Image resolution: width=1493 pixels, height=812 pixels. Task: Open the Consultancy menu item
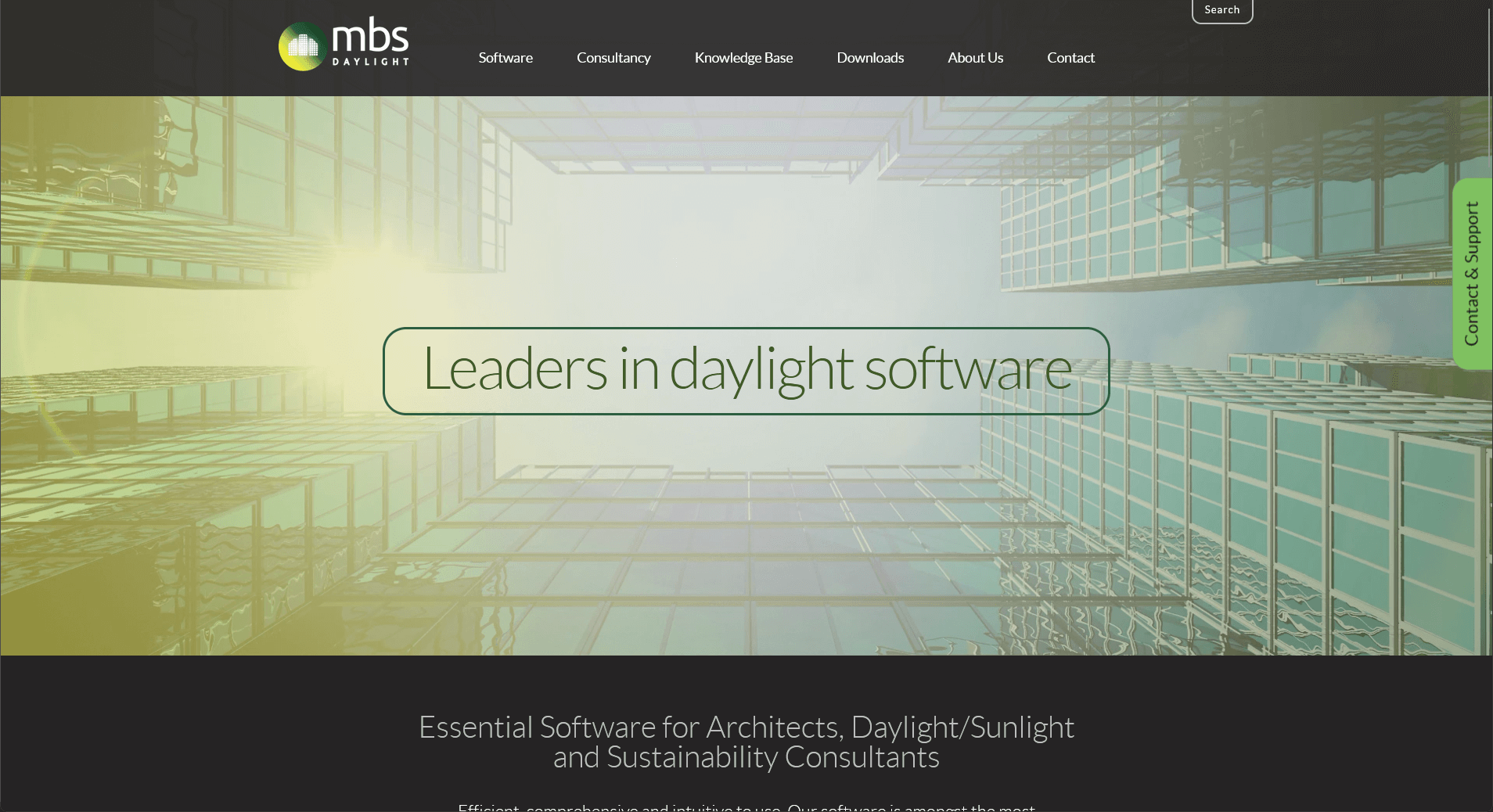(x=613, y=58)
